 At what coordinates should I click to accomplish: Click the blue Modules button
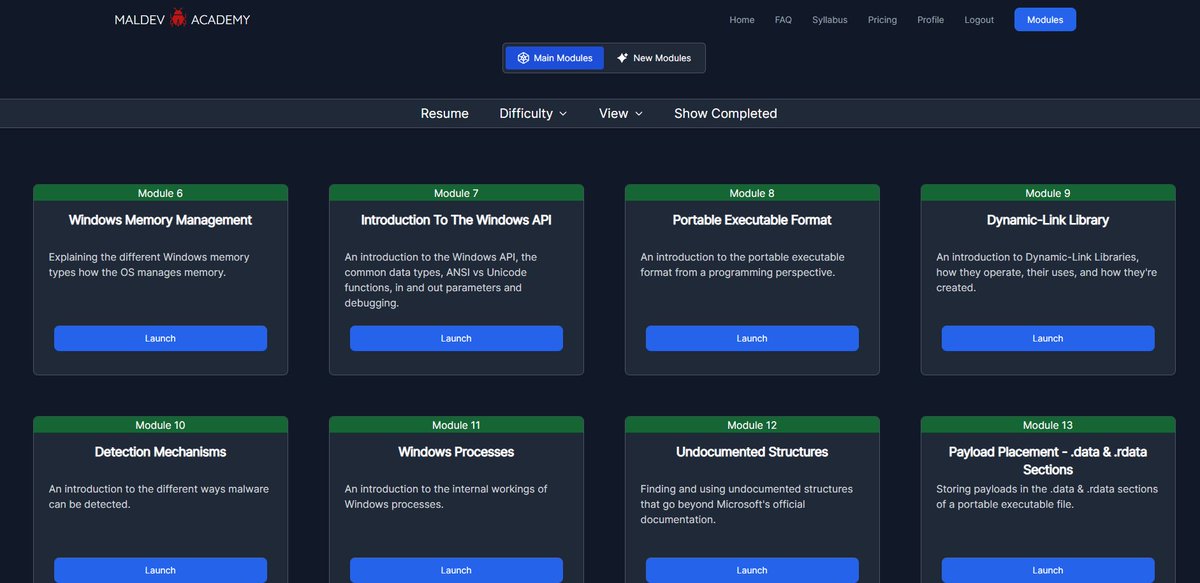(1045, 19)
